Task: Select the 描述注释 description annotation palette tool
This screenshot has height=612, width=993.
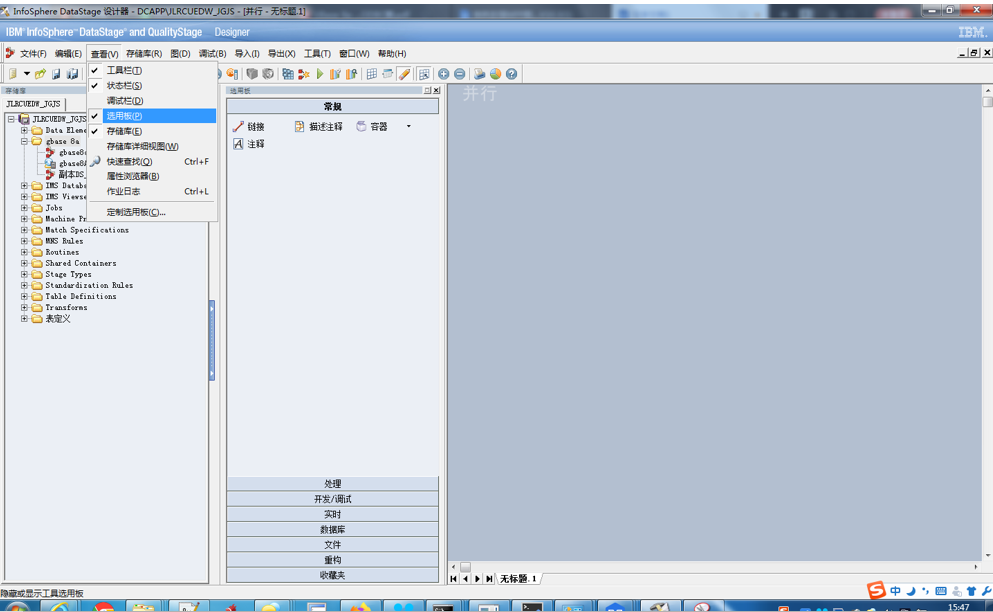Action: coord(319,127)
